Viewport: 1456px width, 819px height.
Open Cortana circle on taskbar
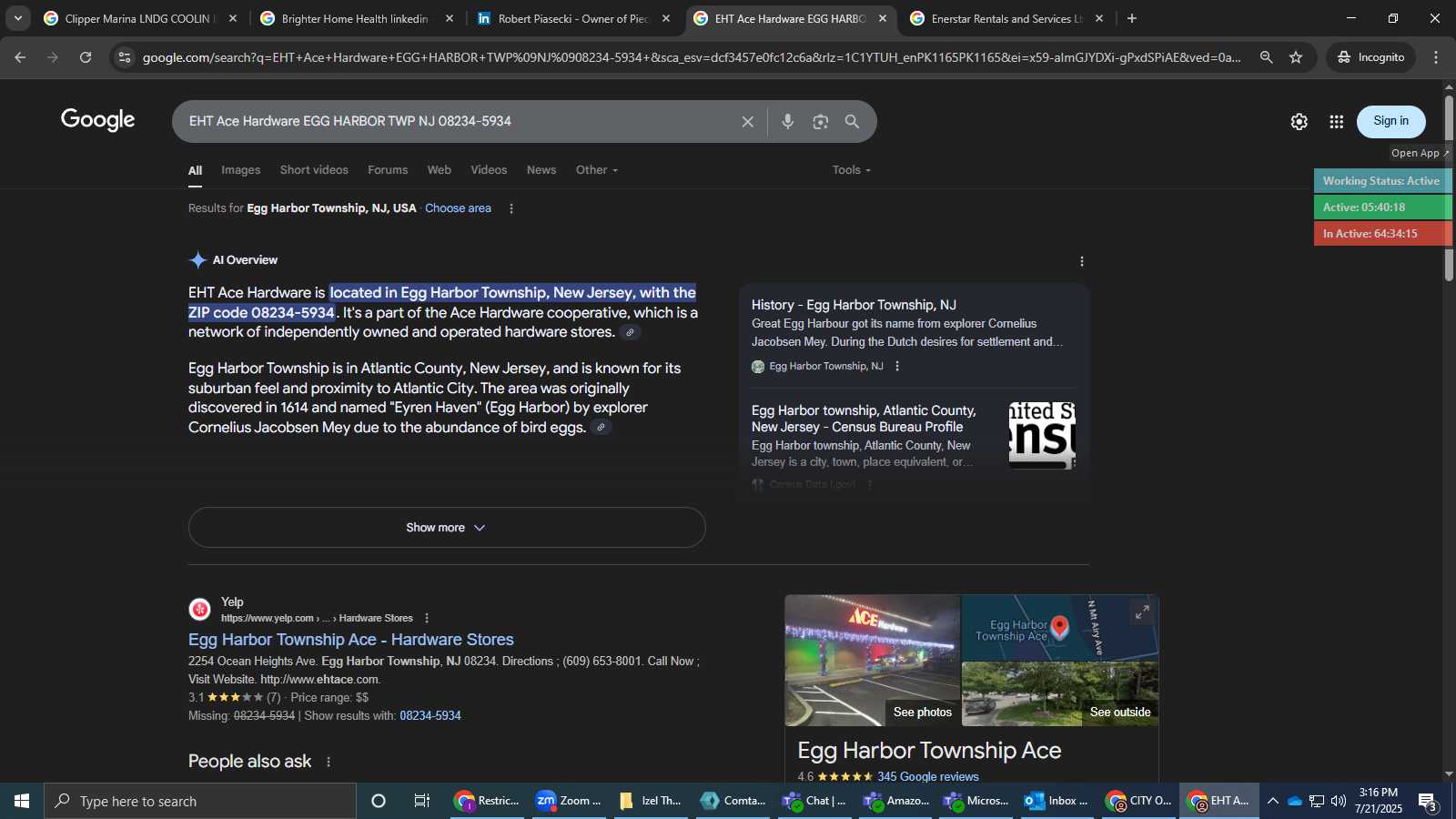pos(379,801)
